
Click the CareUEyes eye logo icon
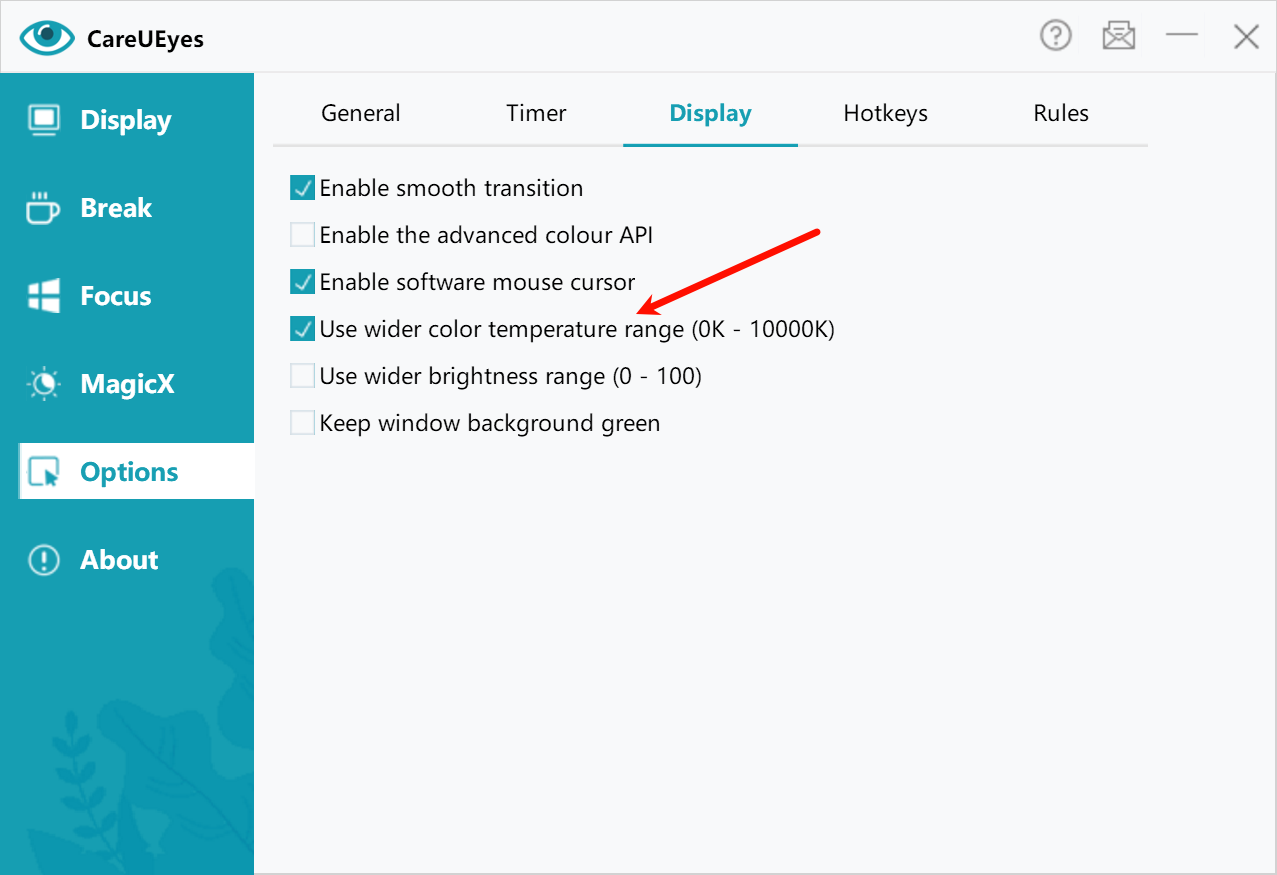(46, 38)
